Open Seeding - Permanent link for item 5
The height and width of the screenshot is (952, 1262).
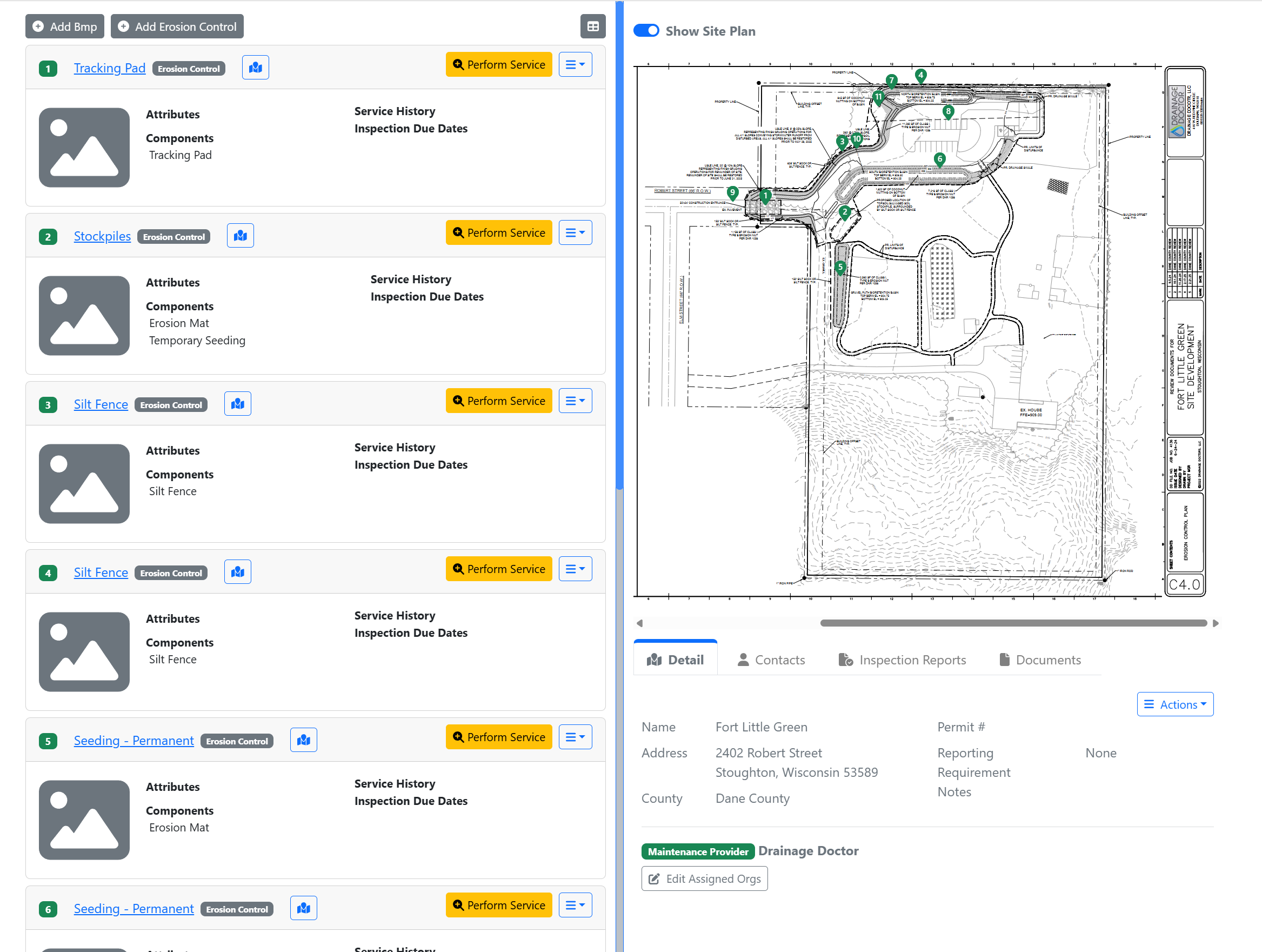click(x=133, y=740)
